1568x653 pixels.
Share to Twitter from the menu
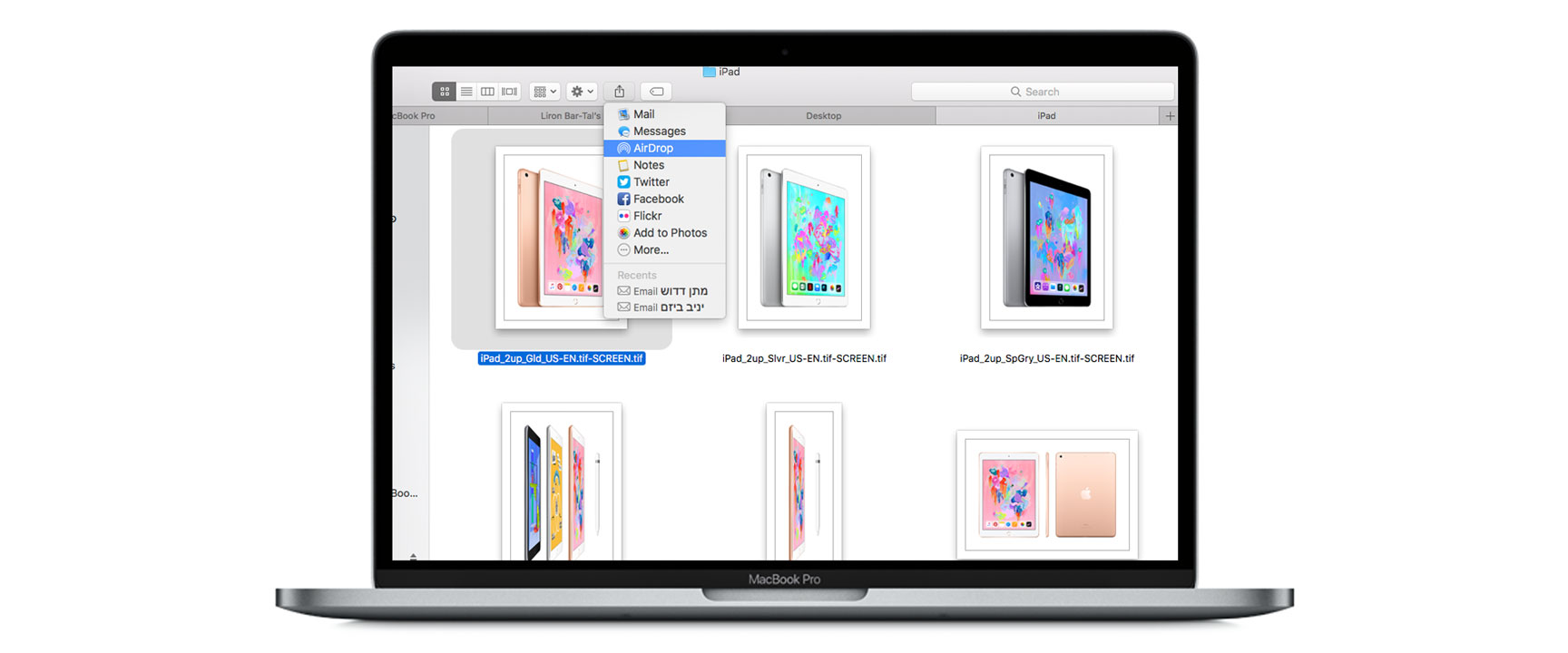pyautogui.click(x=664, y=182)
